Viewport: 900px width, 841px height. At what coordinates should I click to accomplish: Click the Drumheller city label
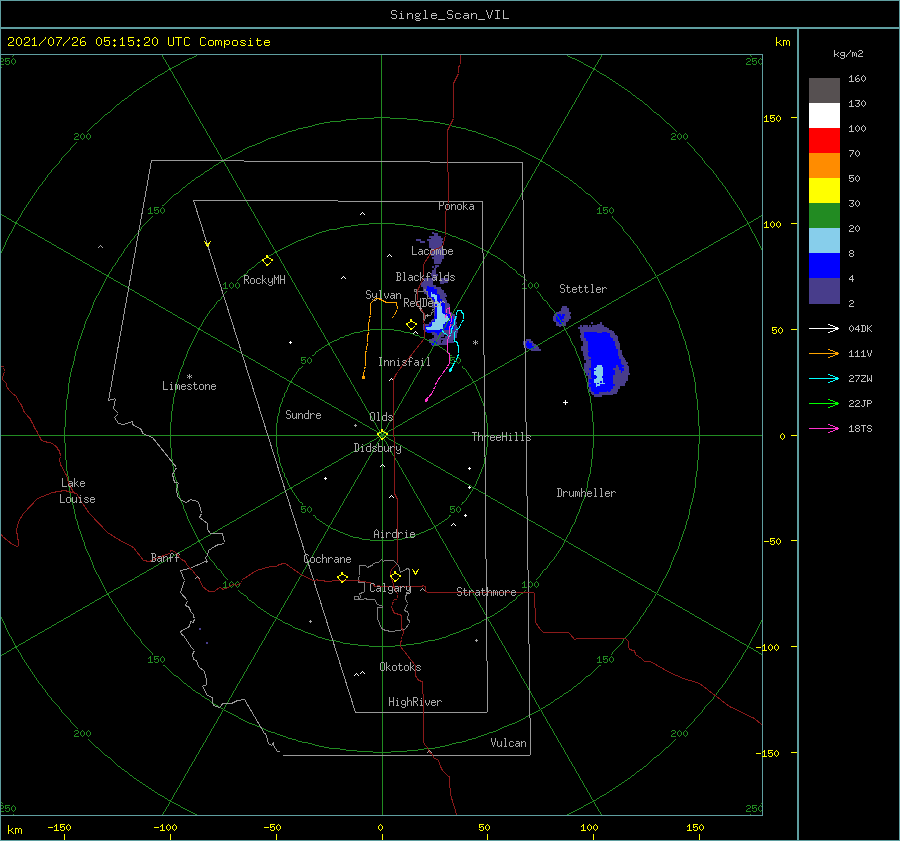[586, 493]
